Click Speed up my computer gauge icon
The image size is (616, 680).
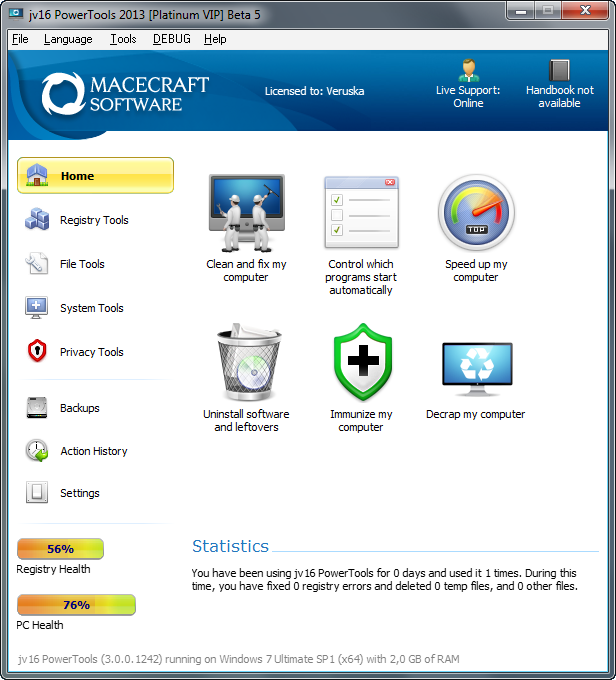476,212
